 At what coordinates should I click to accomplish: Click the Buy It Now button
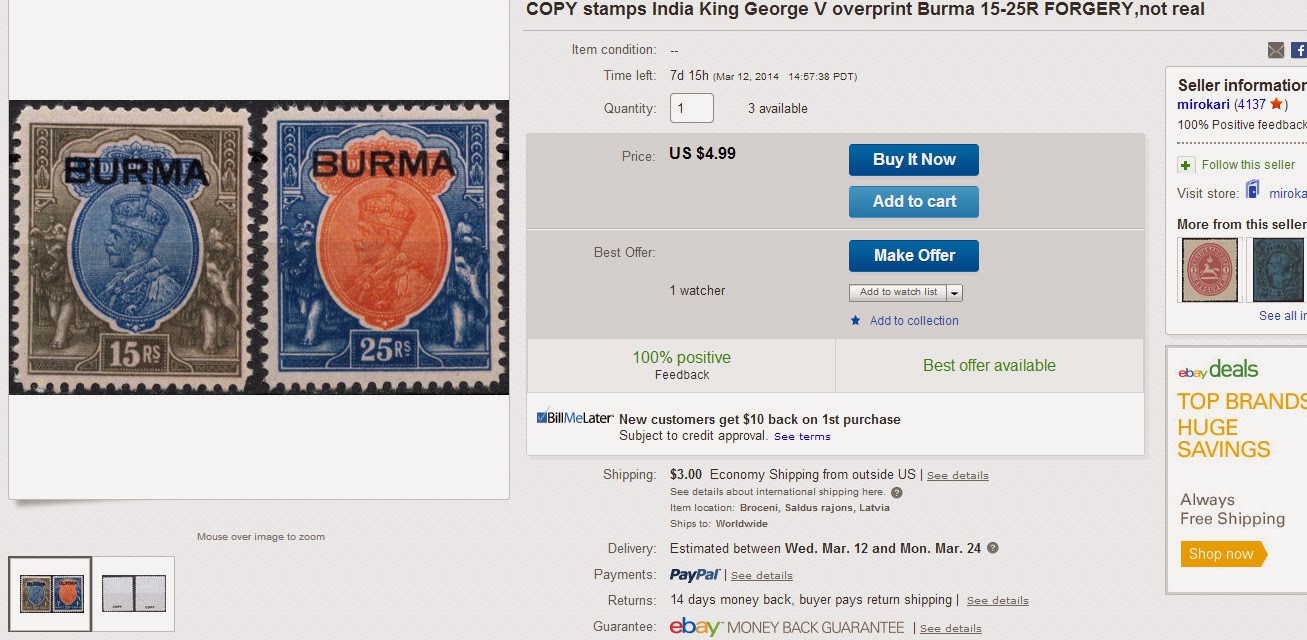tap(914, 160)
